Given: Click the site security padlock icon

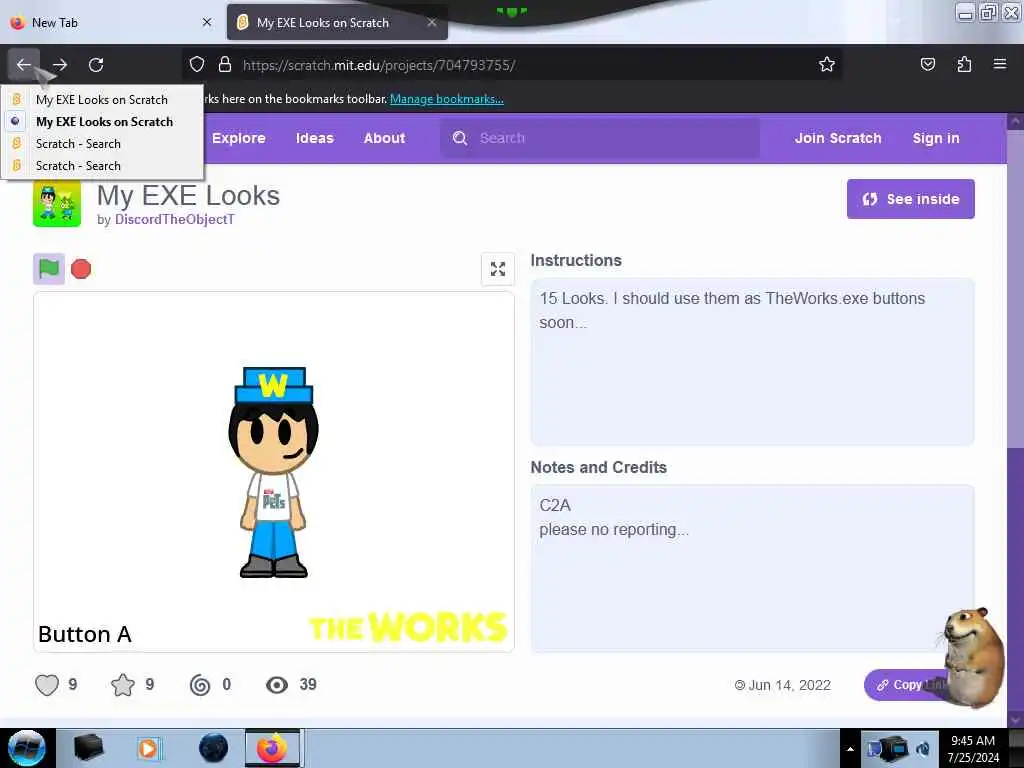Looking at the screenshot, I should (225, 65).
